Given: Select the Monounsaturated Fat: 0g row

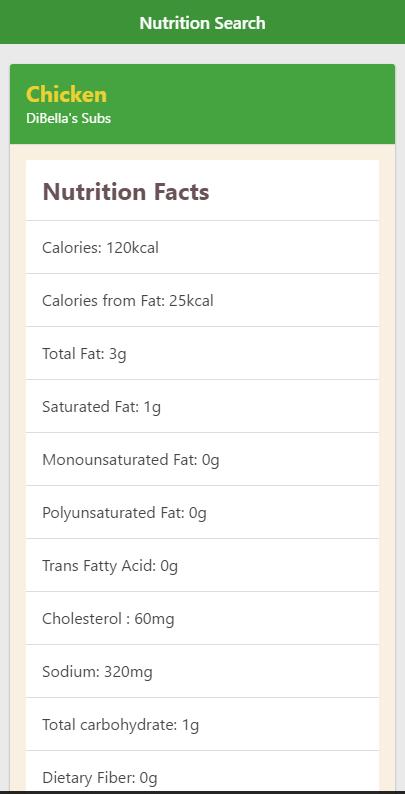Looking at the screenshot, I should click(202, 459).
